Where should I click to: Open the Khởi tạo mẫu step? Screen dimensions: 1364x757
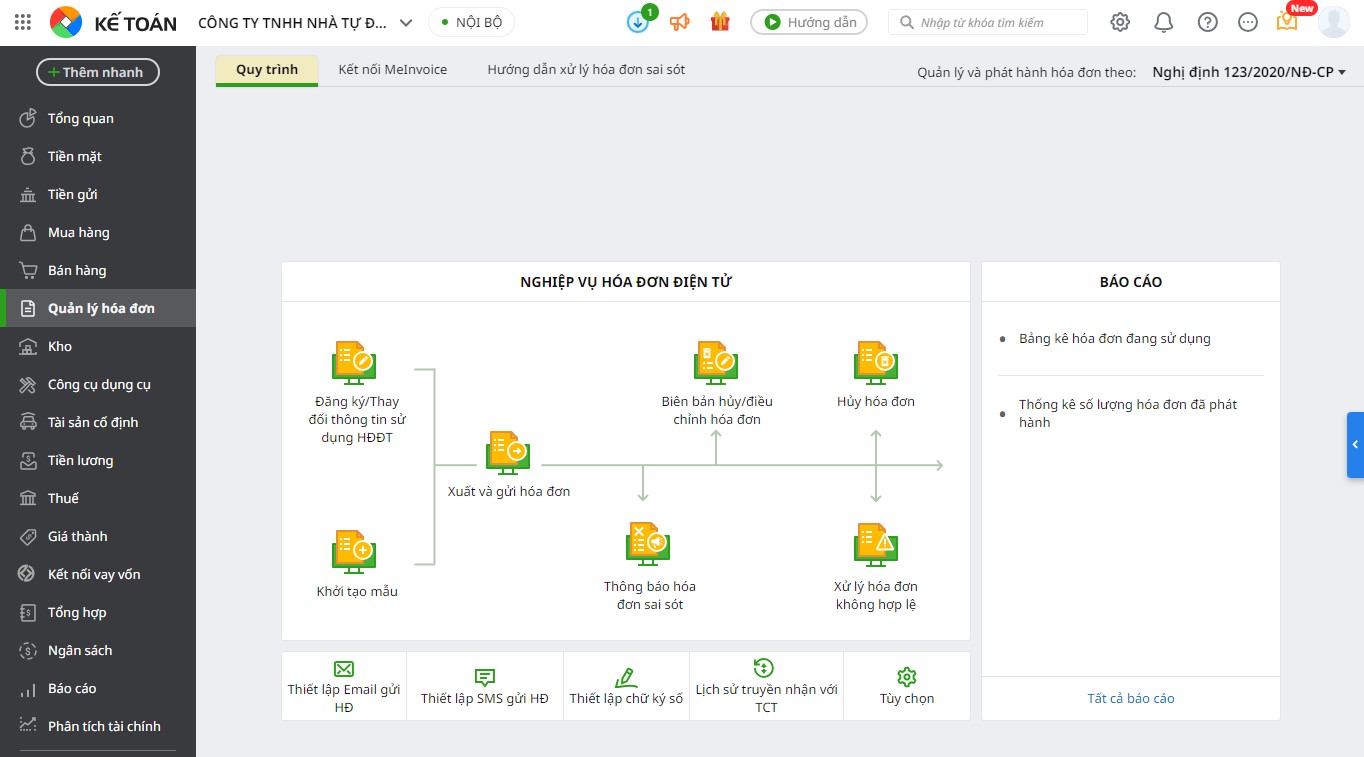(x=357, y=565)
